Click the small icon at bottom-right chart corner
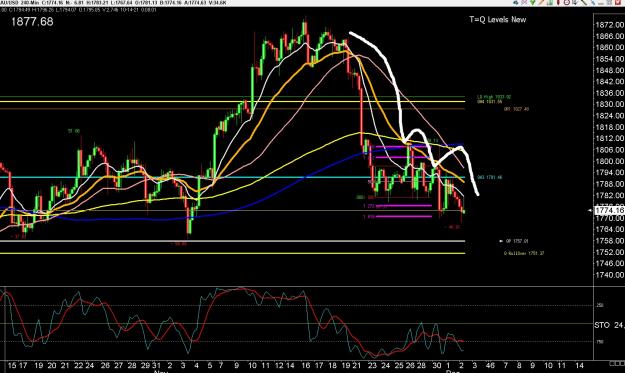The height and width of the screenshot is (373, 625). click(x=617, y=363)
